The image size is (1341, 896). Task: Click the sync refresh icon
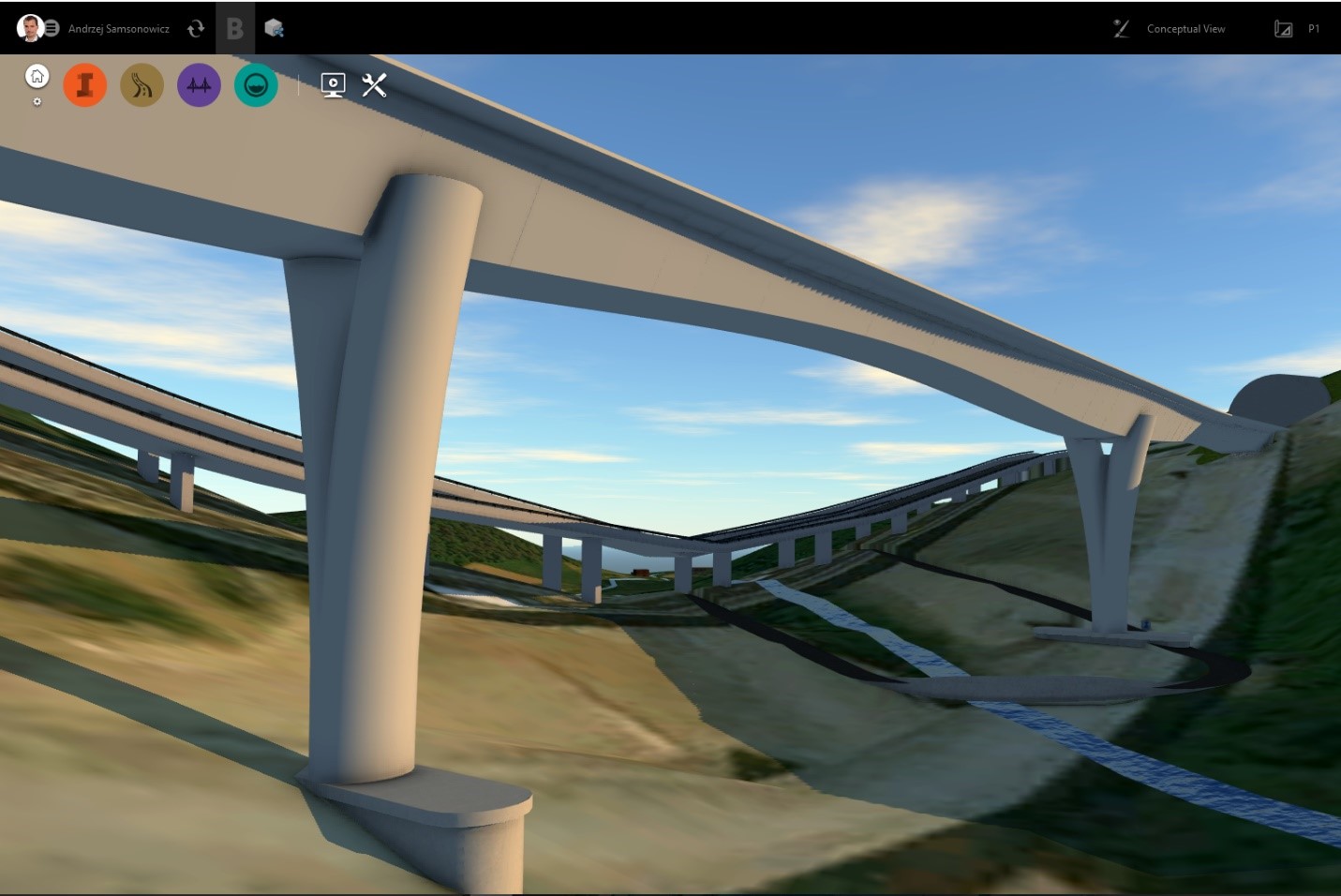tap(196, 28)
